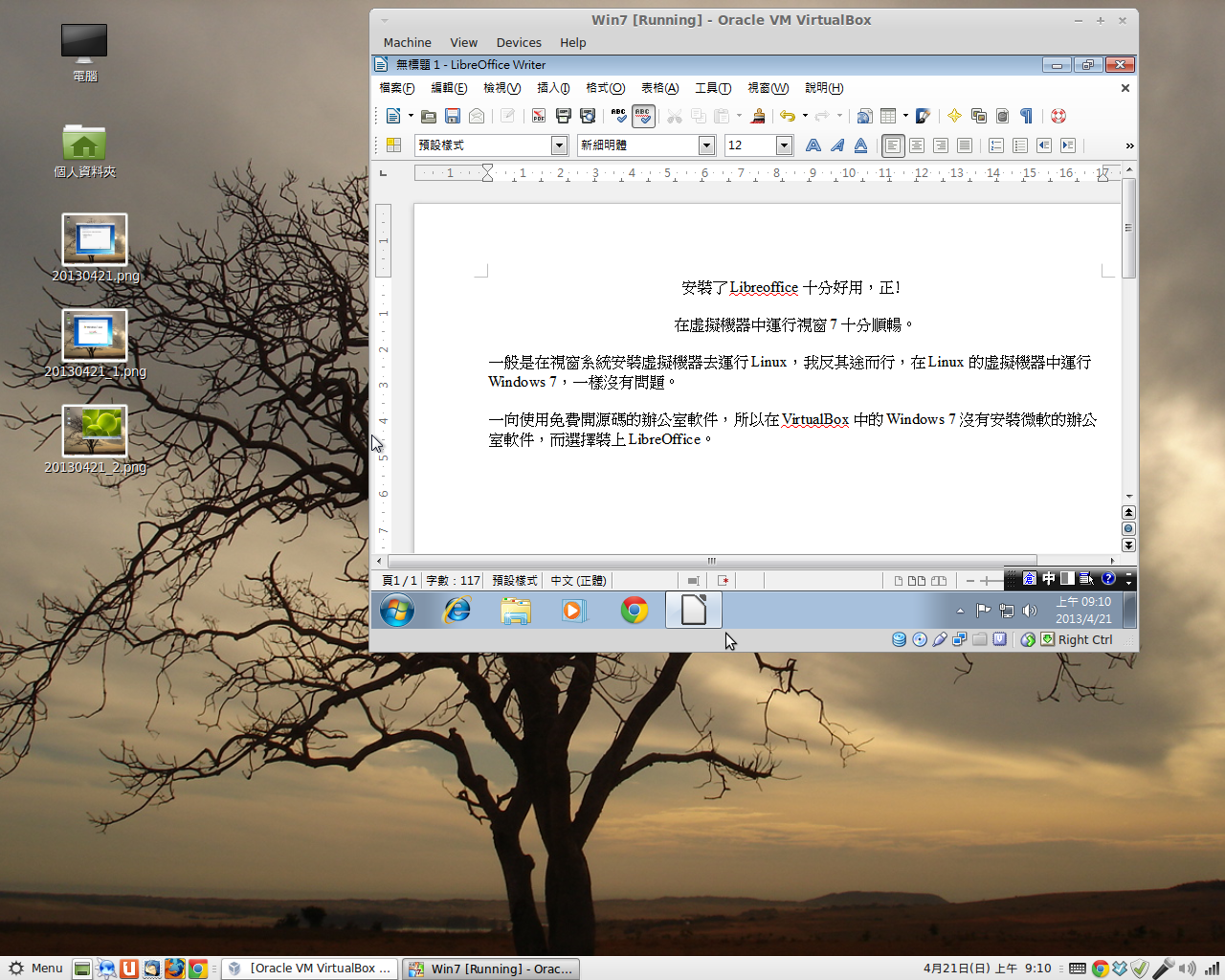Open the Gallery icon

coord(979,116)
